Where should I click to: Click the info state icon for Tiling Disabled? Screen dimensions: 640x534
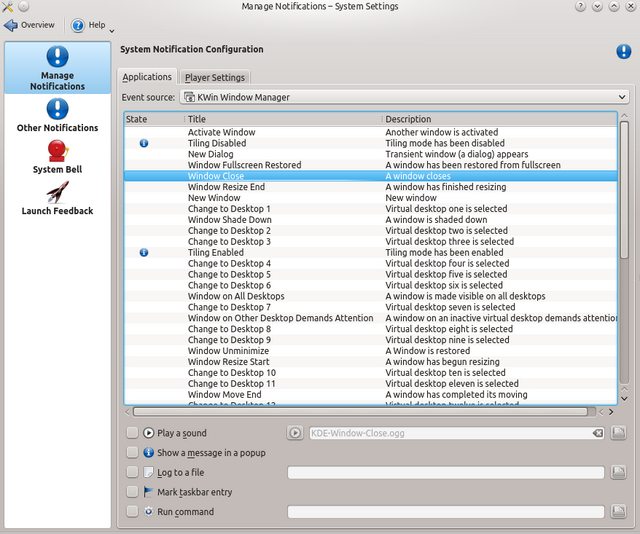144,143
